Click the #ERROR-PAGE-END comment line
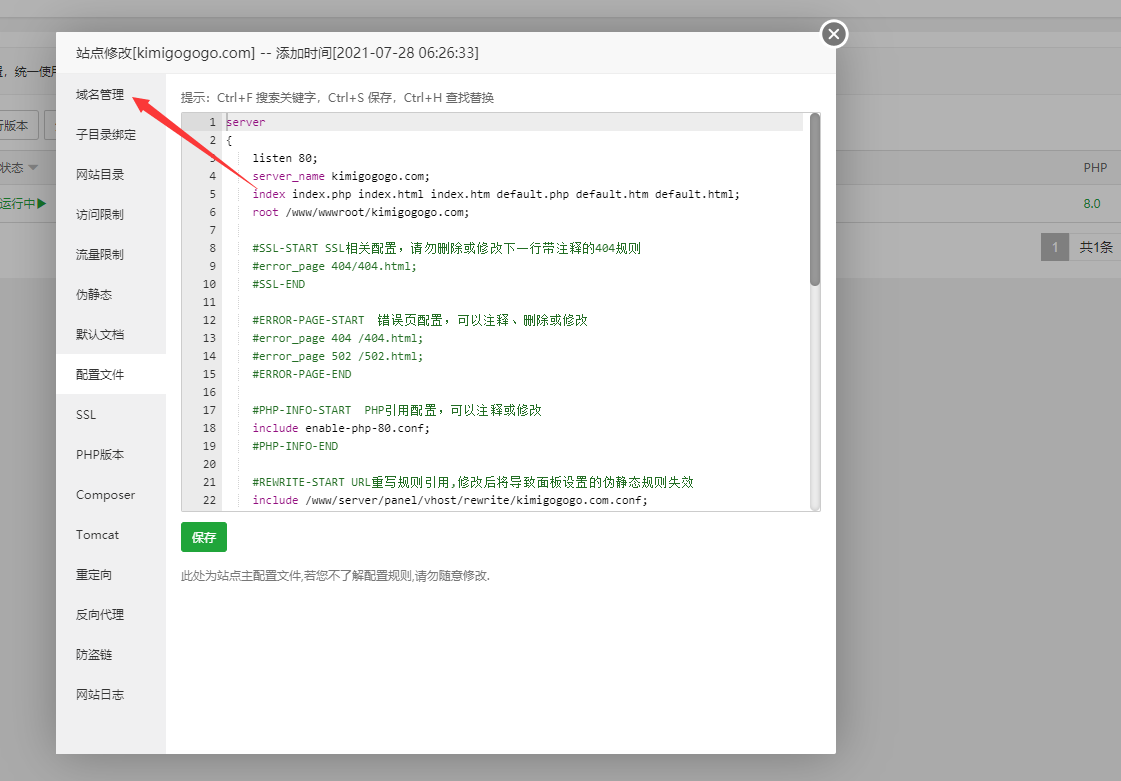The image size is (1121, 781). [302, 374]
